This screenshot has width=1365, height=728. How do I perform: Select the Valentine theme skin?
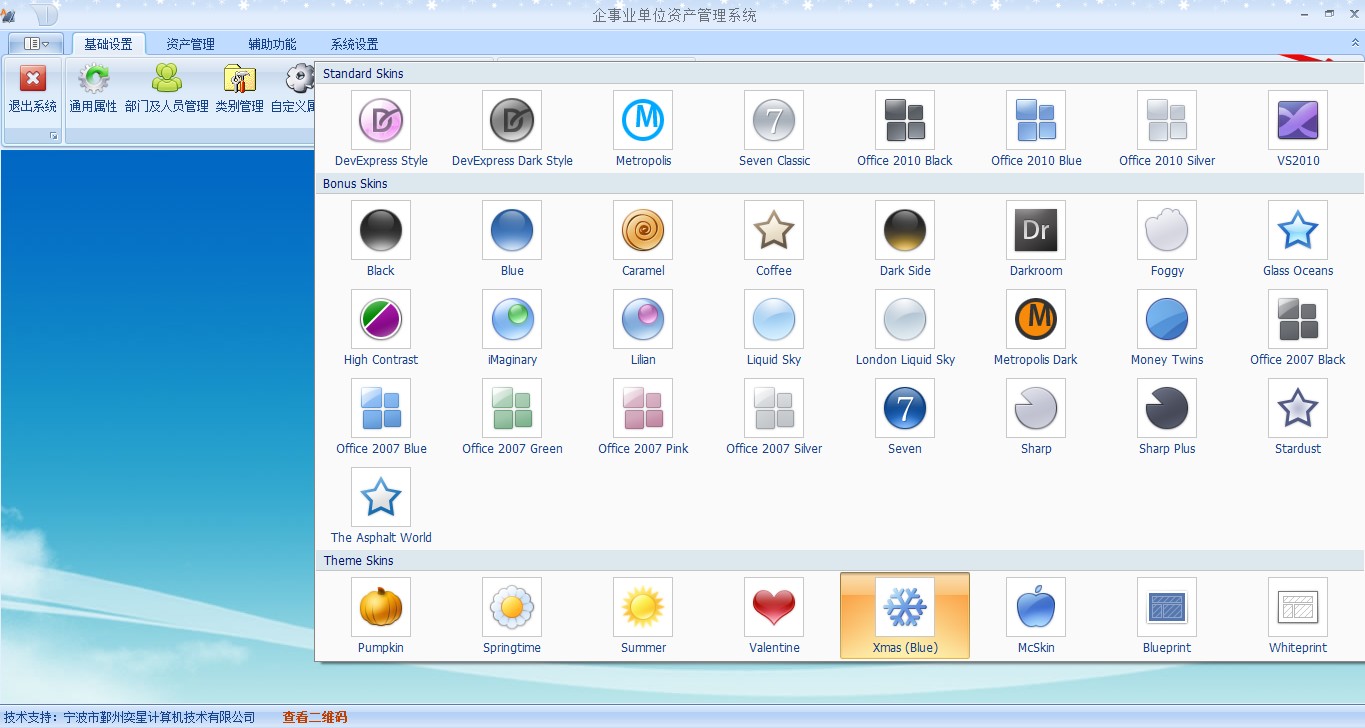point(774,616)
